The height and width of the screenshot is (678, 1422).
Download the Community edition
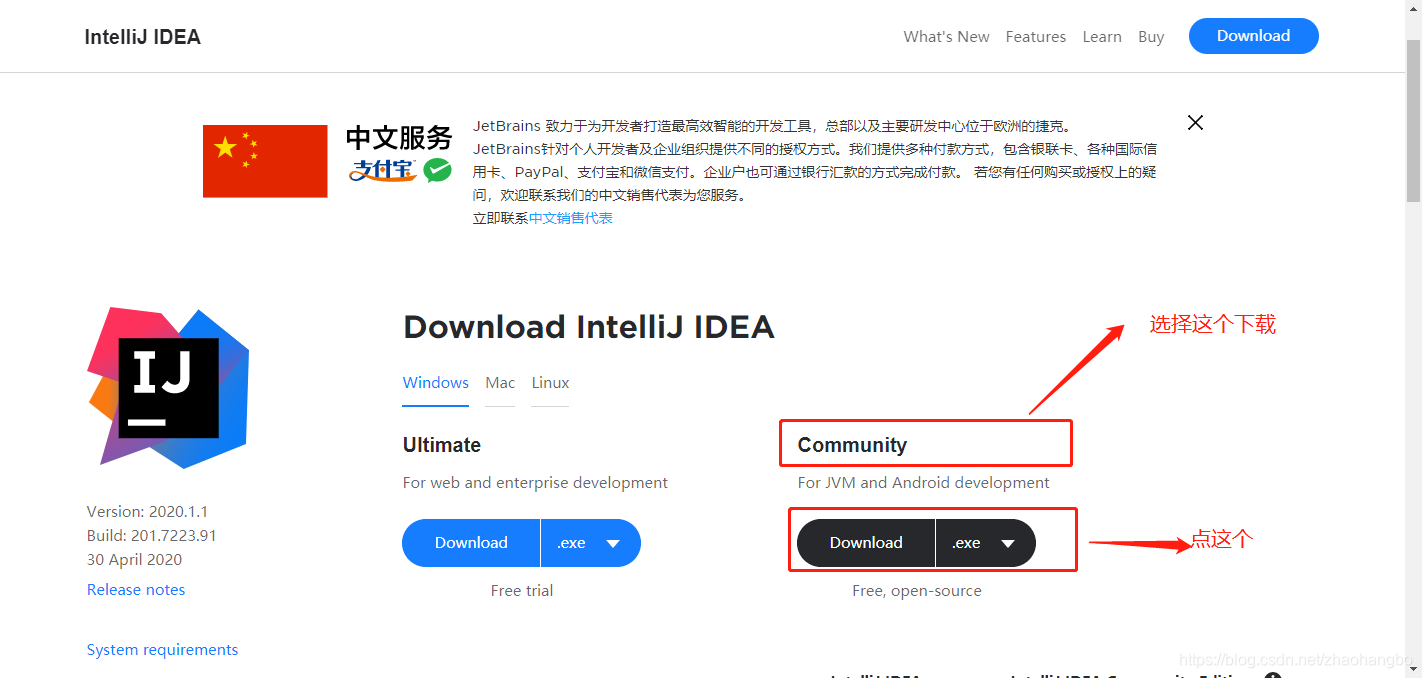[x=864, y=542]
